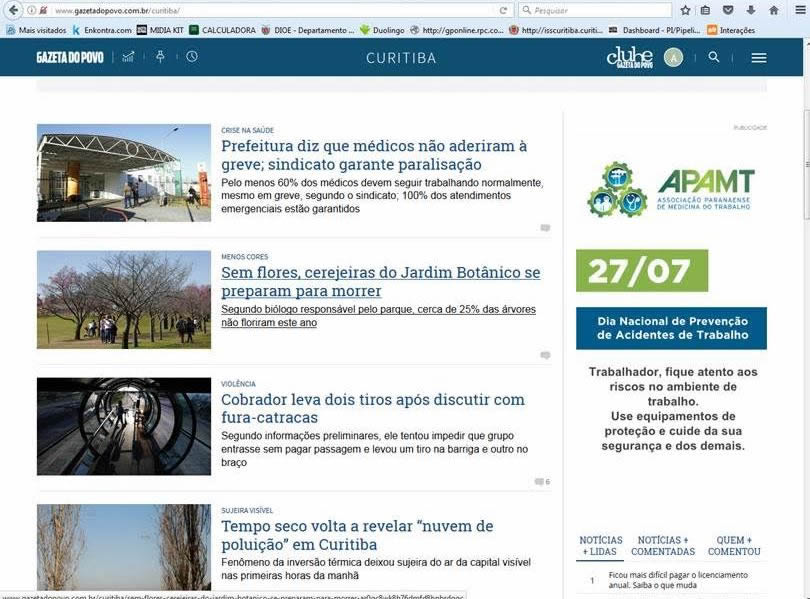Click the medical strike article thumbnail

123,172
